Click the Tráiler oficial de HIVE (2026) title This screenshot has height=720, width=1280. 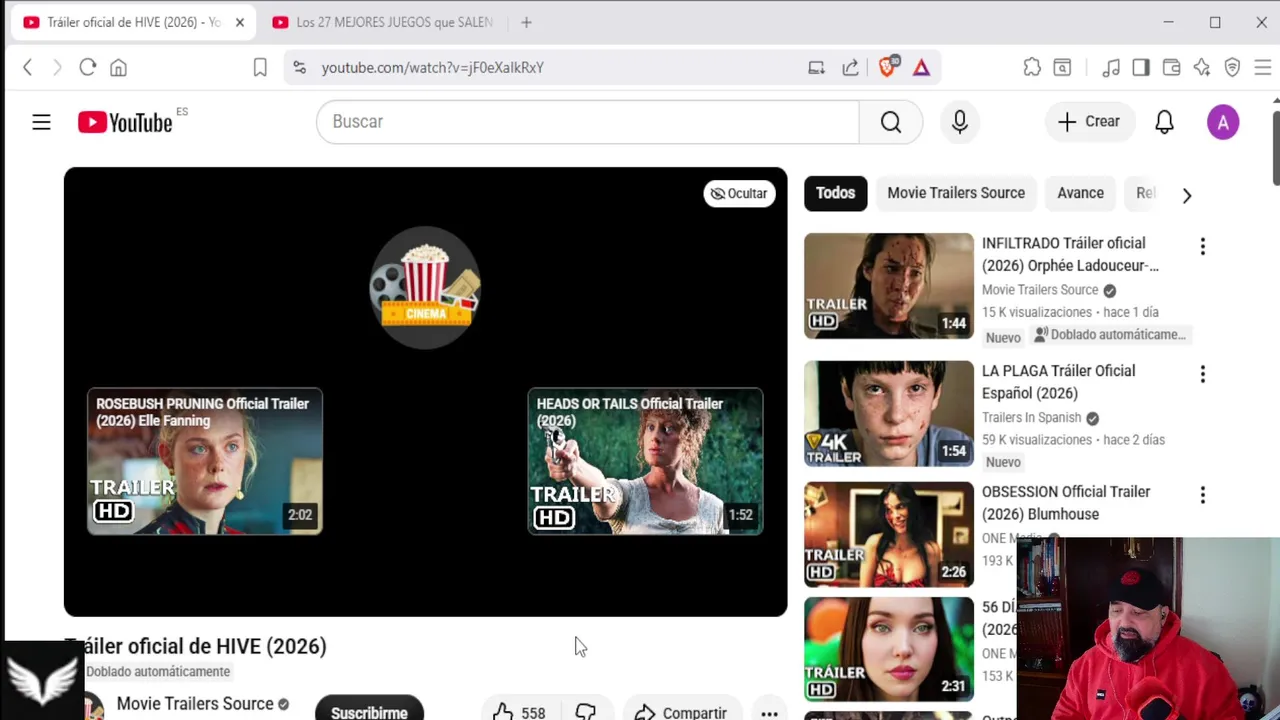coord(197,646)
